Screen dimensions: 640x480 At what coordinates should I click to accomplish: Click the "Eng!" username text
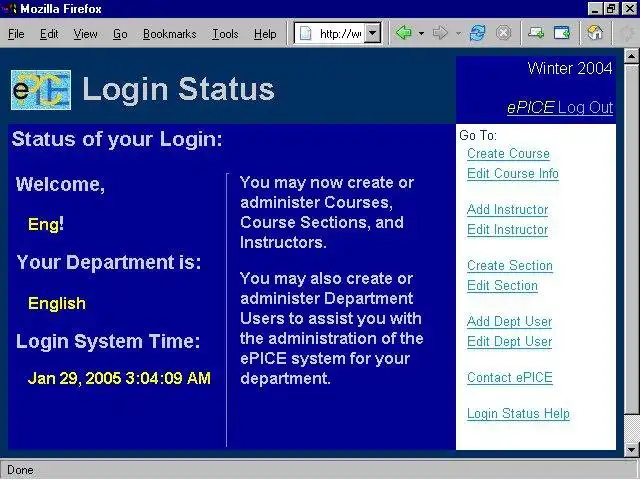point(46,224)
